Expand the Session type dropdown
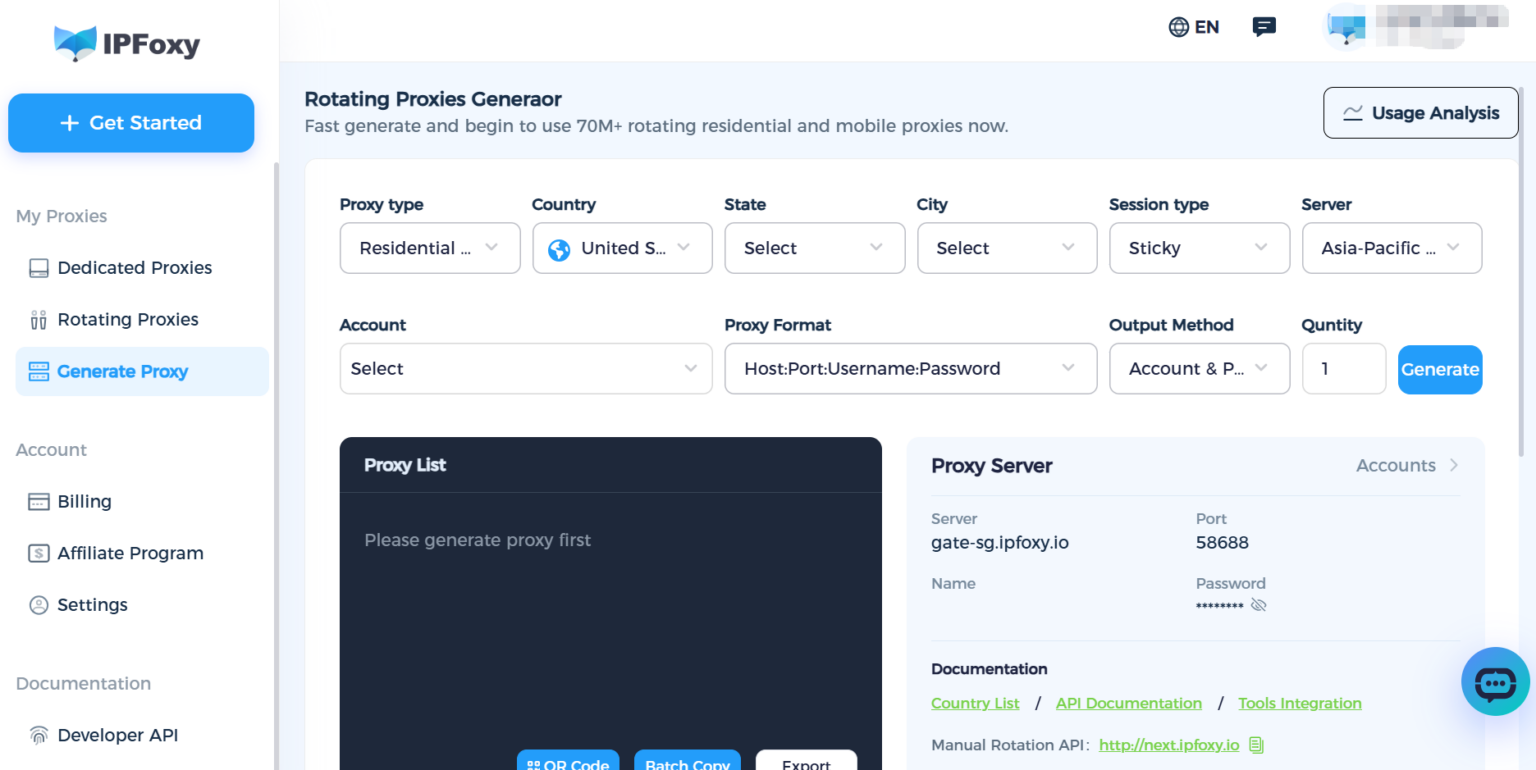The width and height of the screenshot is (1536, 770). tap(1199, 248)
